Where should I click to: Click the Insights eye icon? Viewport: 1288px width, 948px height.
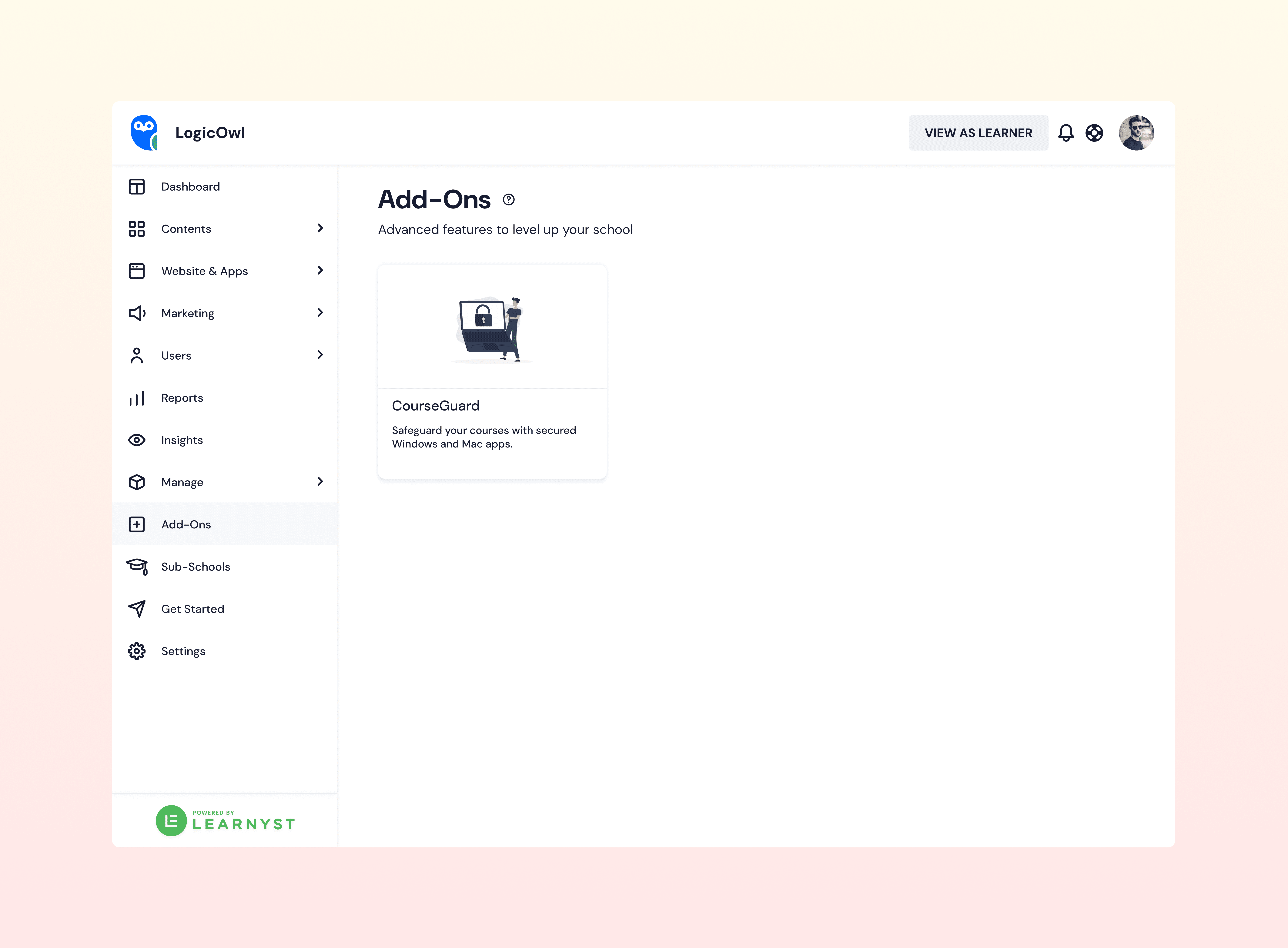coord(137,440)
